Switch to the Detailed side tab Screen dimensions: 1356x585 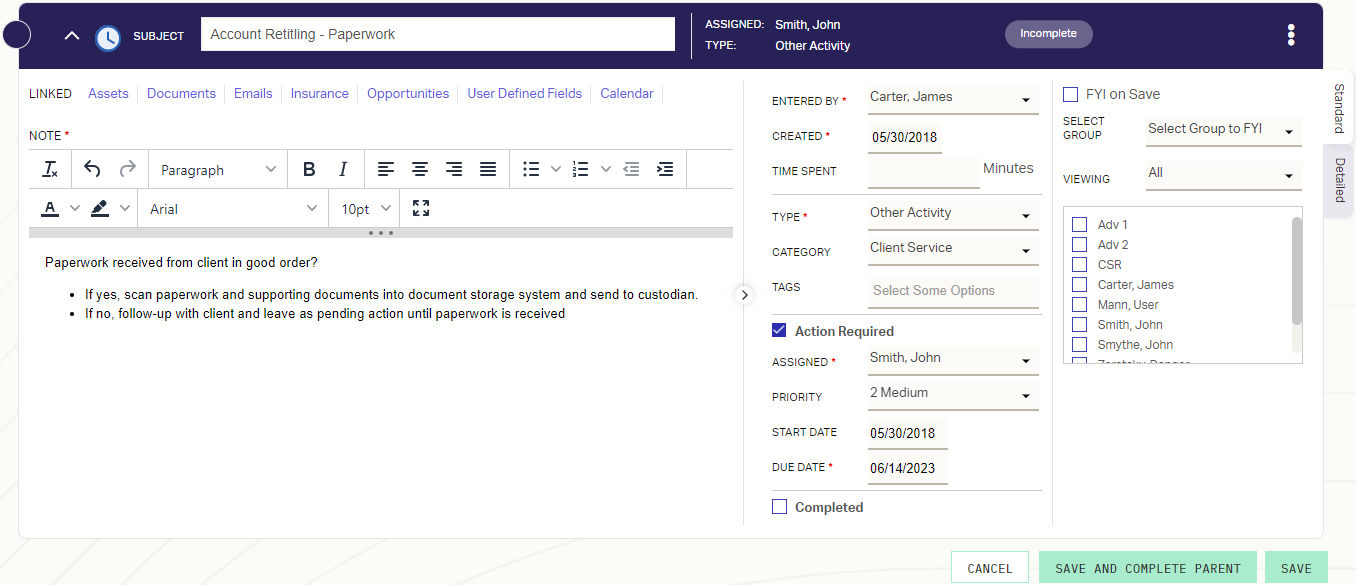pyautogui.click(x=1339, y=180)
